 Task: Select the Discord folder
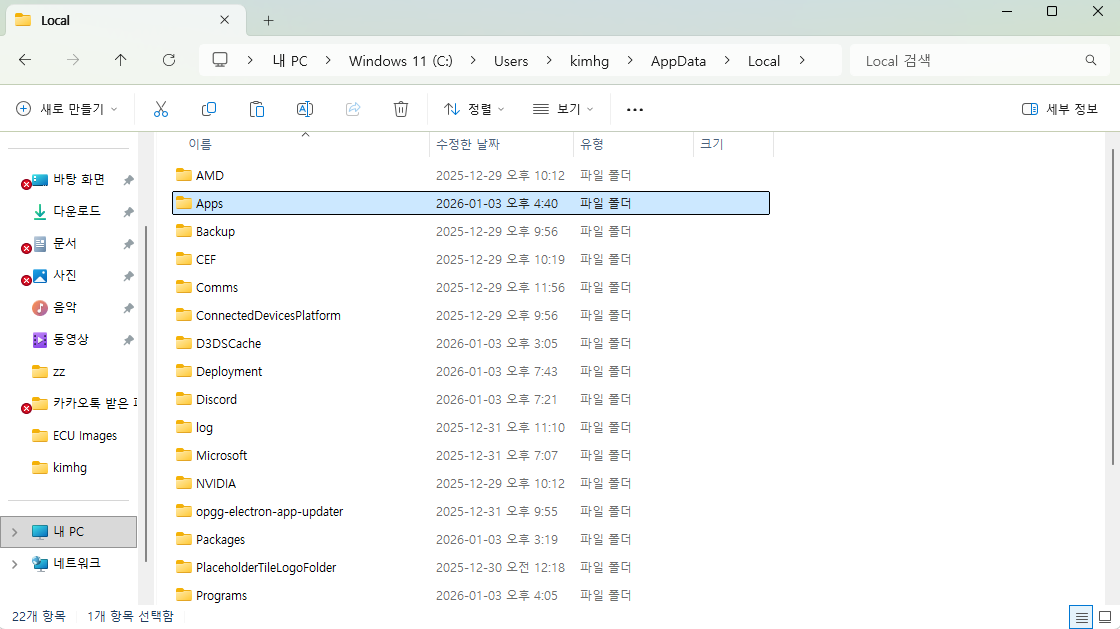(216, 399)
